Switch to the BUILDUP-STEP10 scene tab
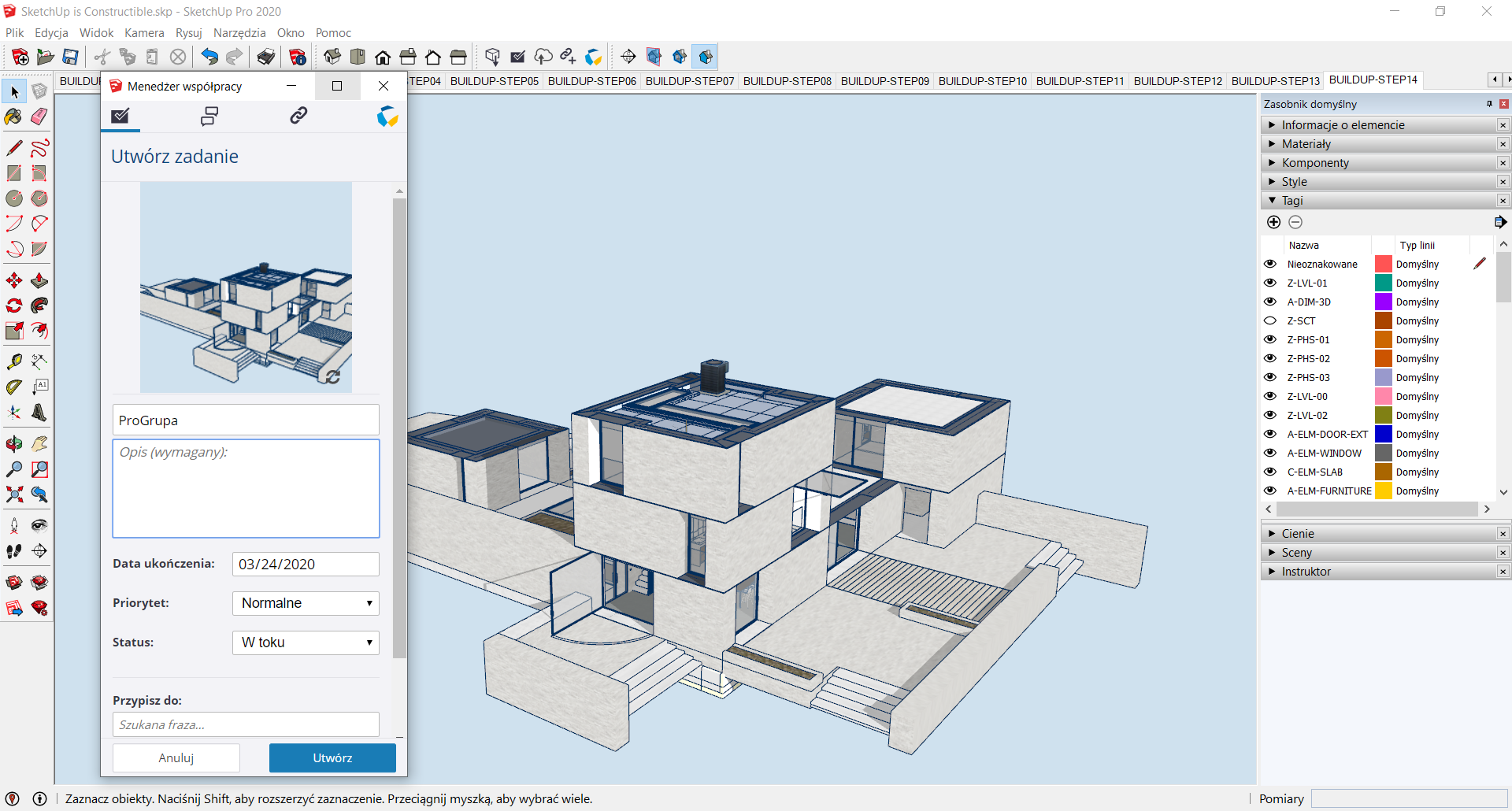Image resolution: width=1512 pixels, height=811 pixels. click(x=982, y=81)
